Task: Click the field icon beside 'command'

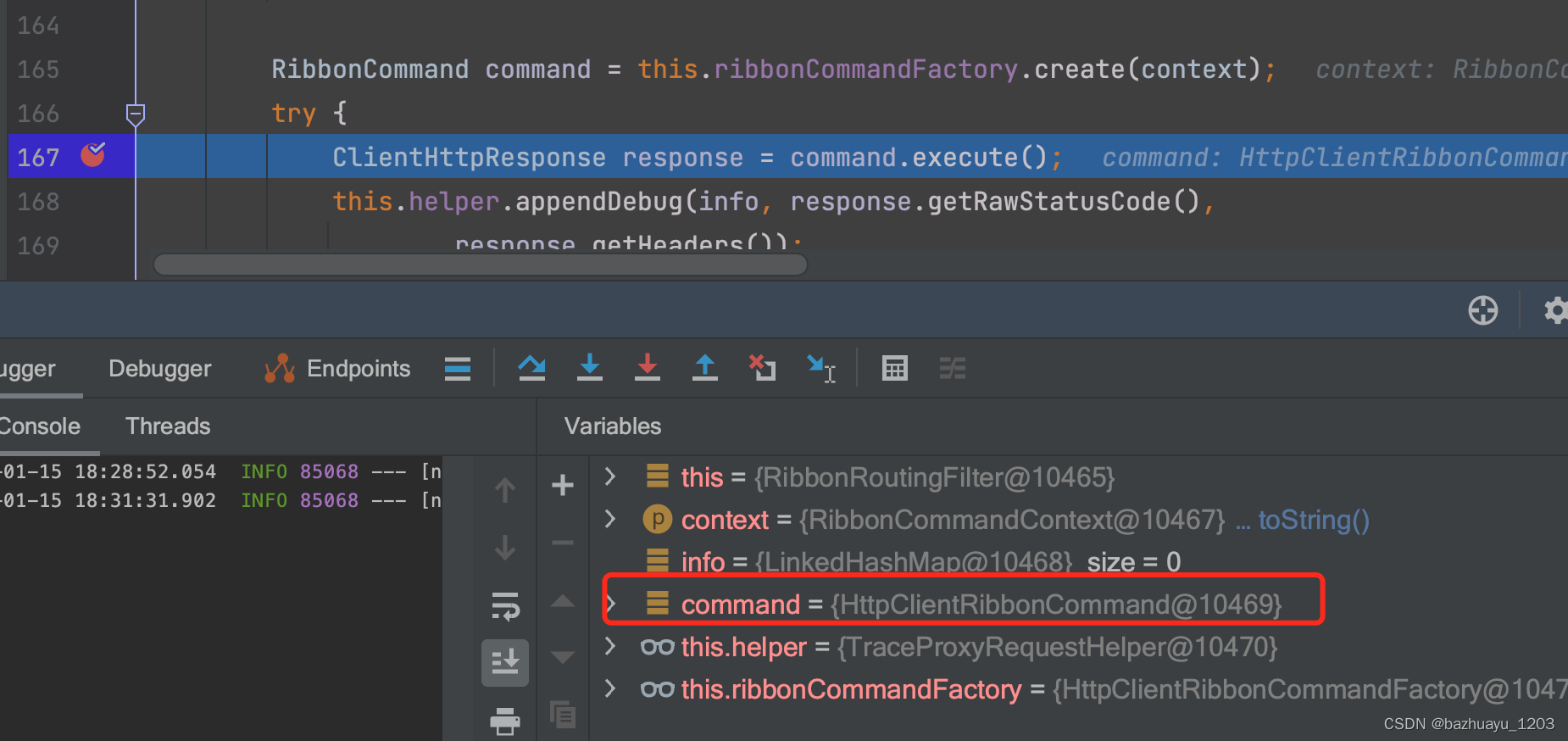Action: (x=658, y=603)
